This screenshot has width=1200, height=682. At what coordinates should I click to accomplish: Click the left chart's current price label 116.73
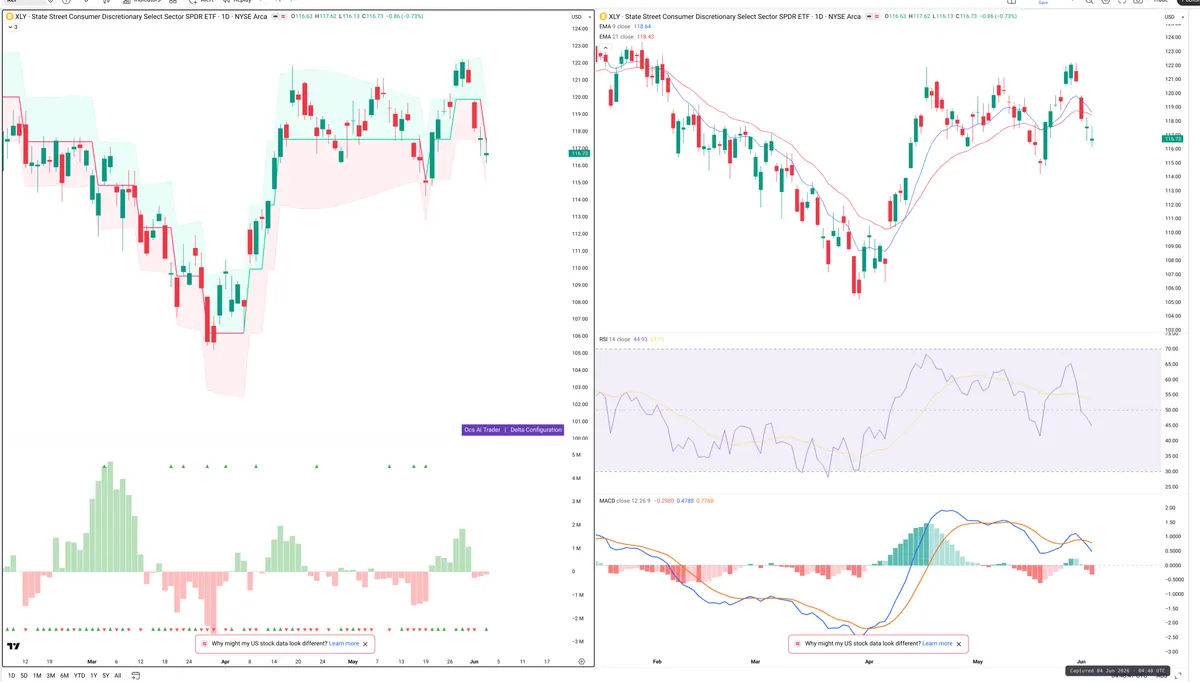(x=579, y=153)
